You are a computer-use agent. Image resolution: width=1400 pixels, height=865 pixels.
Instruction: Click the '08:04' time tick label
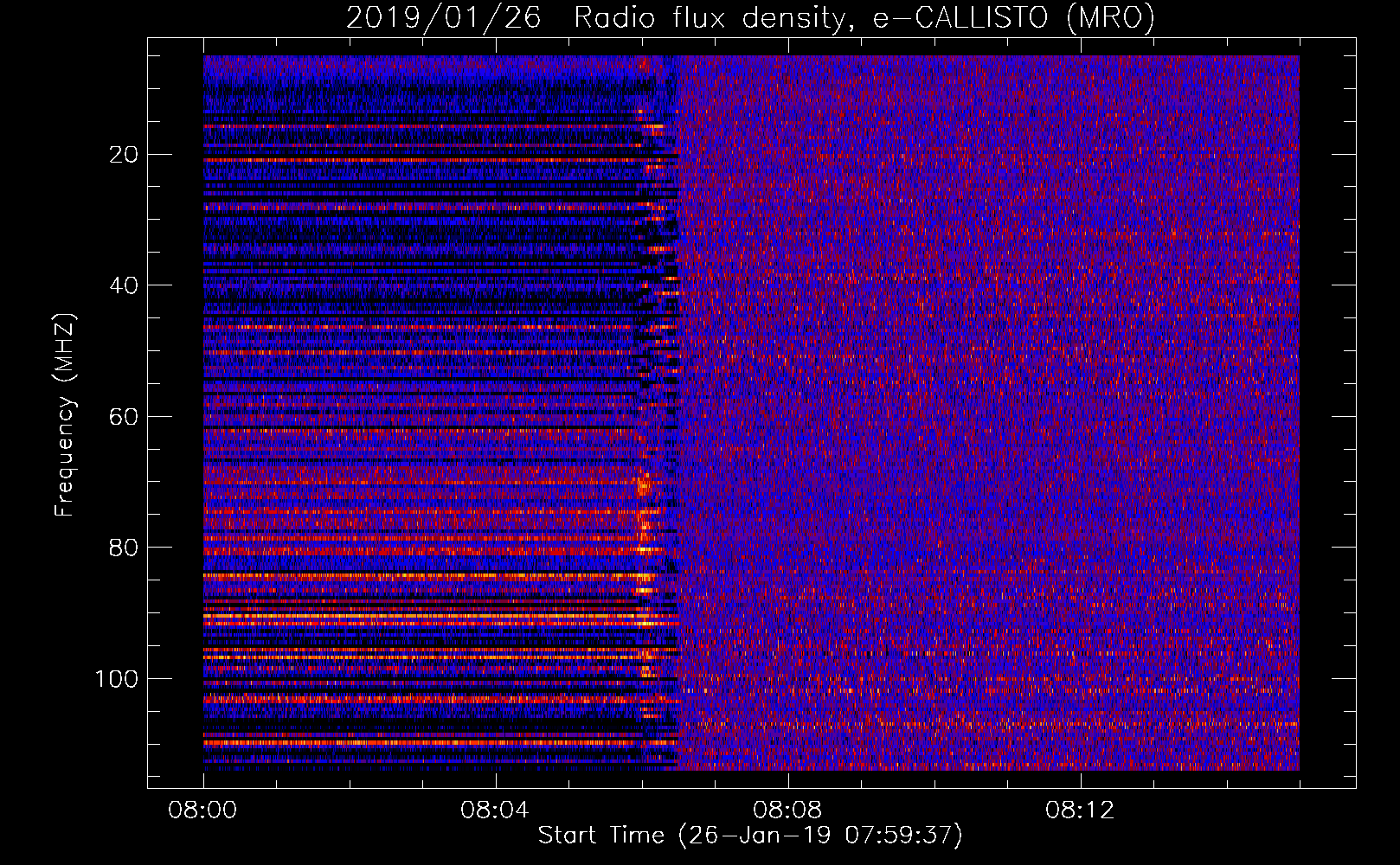pos(495,811)
